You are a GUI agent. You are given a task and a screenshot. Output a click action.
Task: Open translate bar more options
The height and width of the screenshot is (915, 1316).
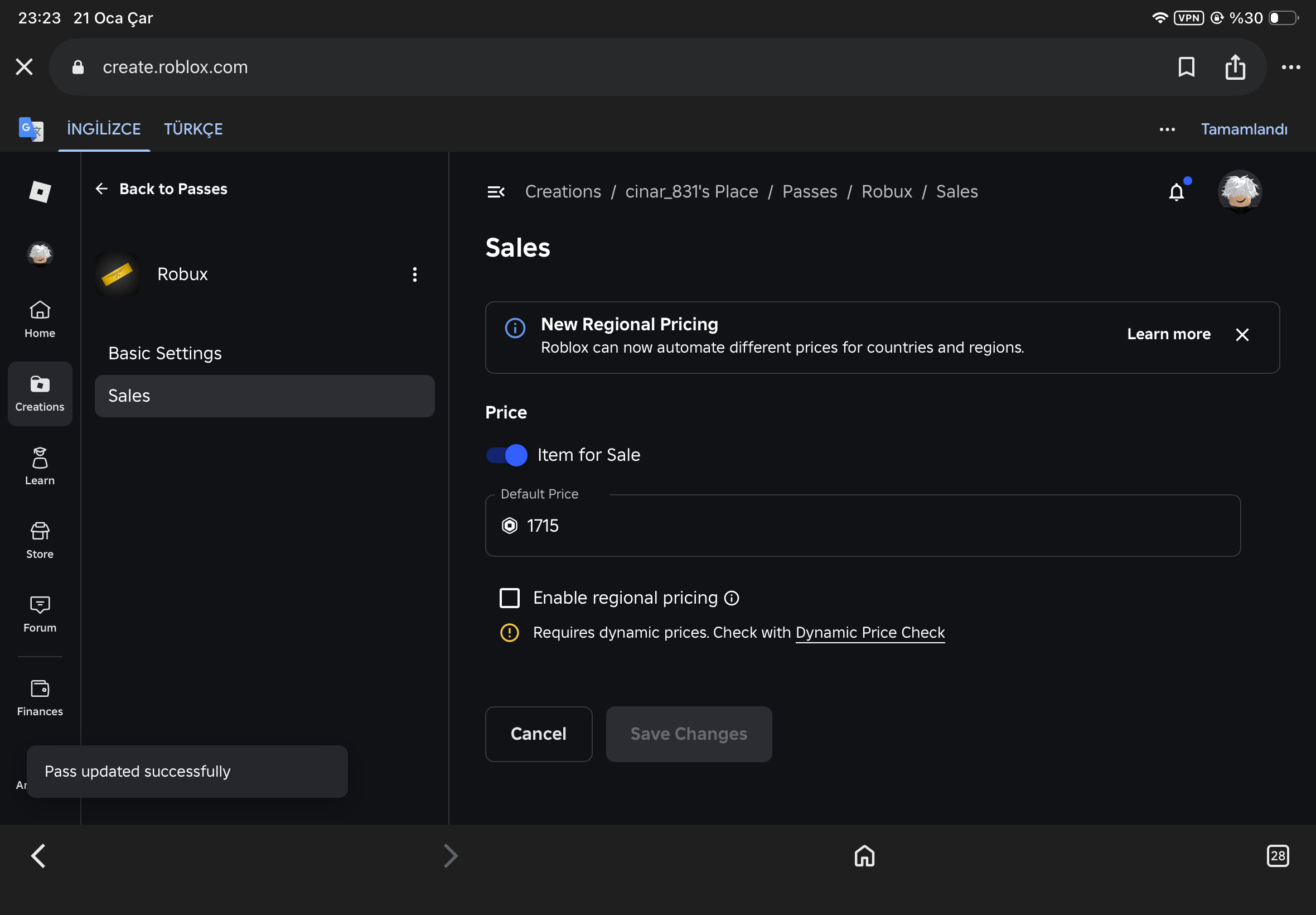[1167, 129]
